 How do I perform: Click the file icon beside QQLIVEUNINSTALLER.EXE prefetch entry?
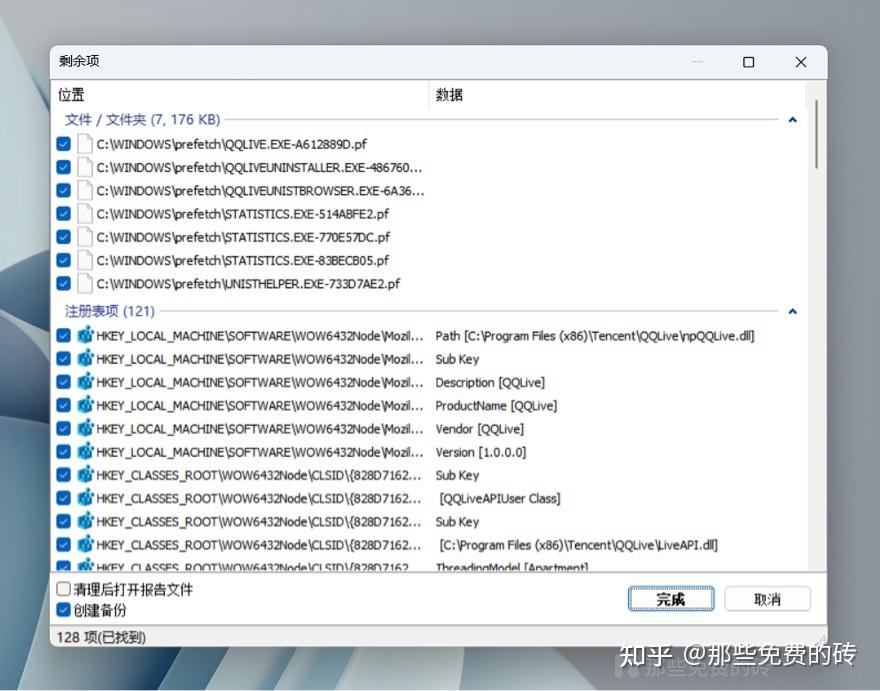tap(84, 166)
